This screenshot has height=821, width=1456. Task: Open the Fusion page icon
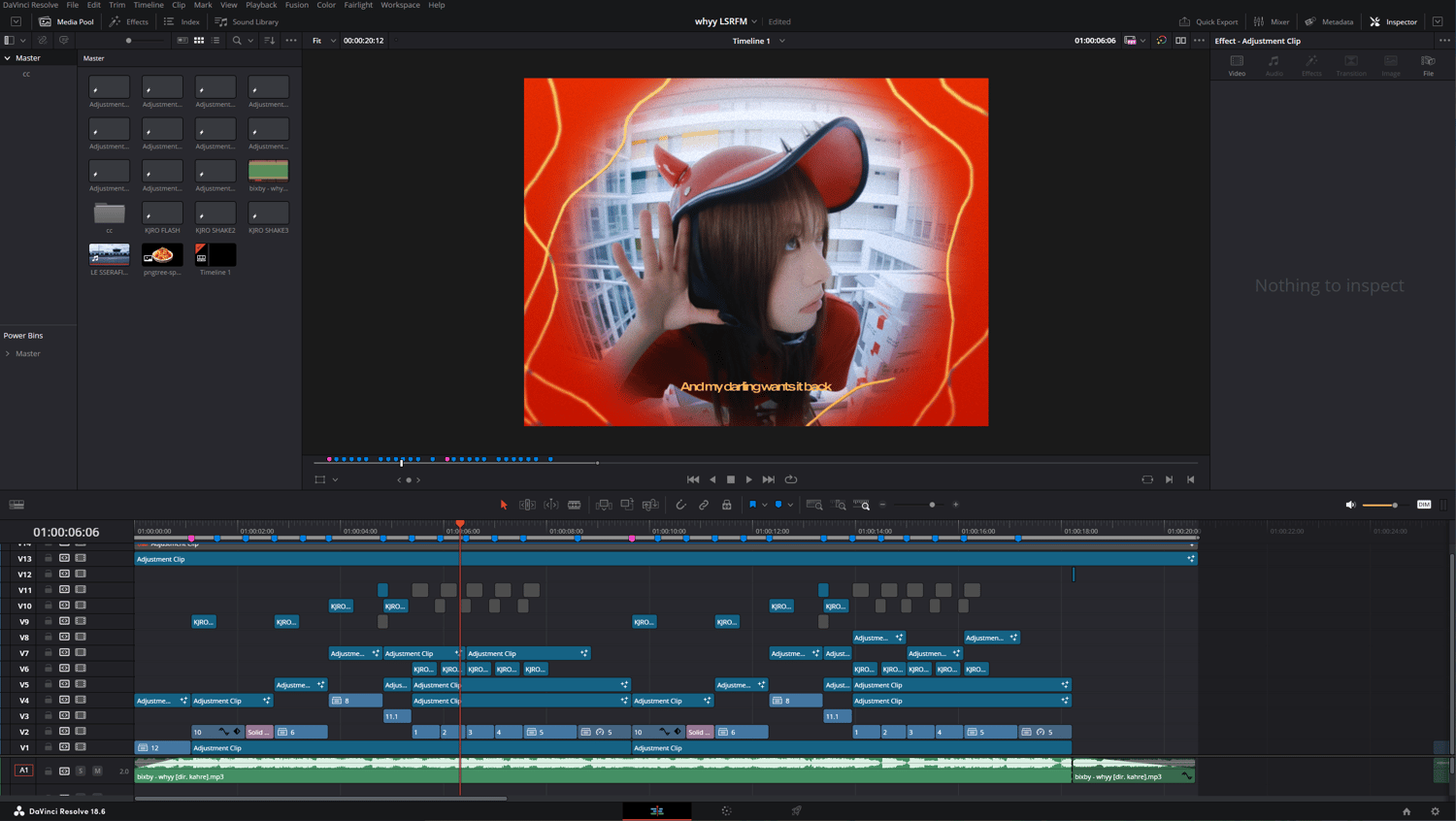[726, 810]
